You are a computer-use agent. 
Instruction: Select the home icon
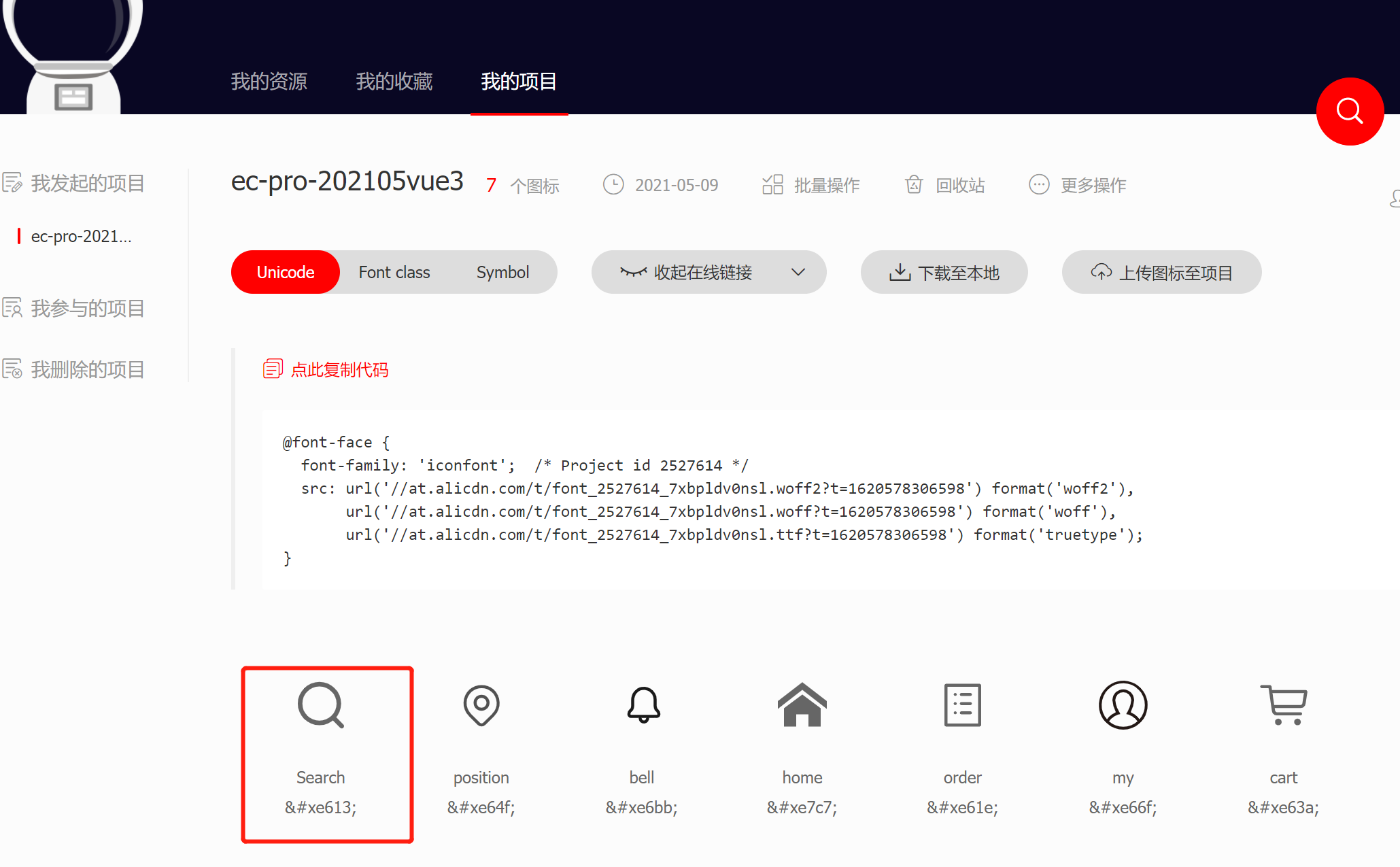tap(802, 705)
